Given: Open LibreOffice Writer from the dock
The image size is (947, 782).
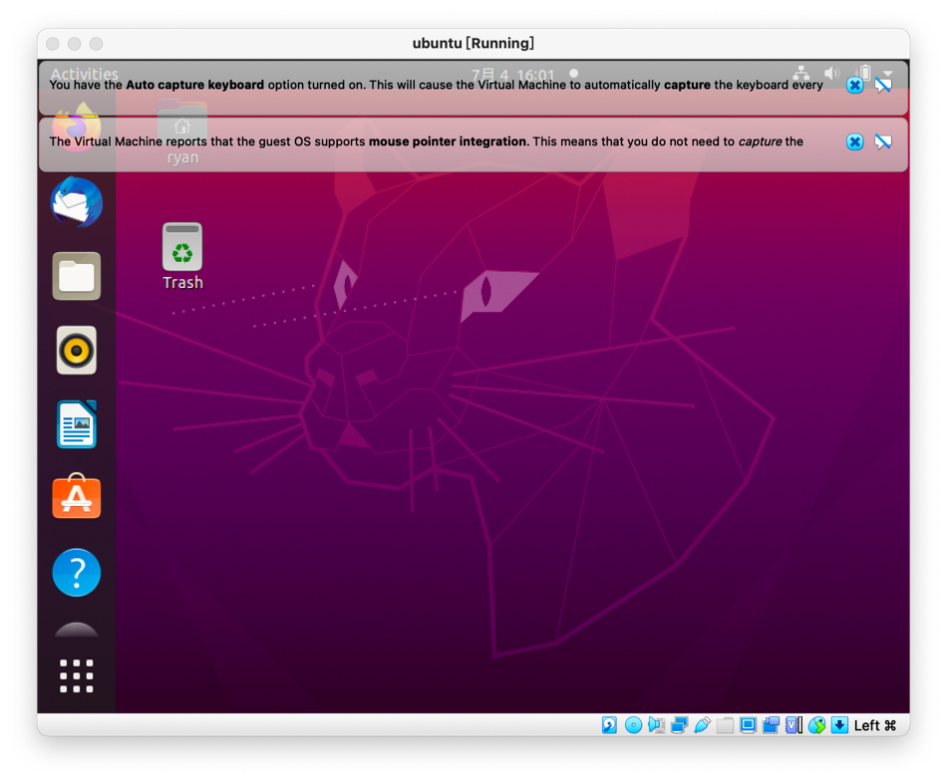Looking at the screenshot, I should point(77,425).
